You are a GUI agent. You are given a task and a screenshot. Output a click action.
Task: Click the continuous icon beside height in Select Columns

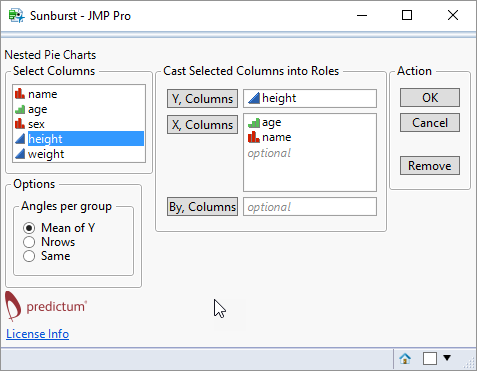(x=20, y=139)
